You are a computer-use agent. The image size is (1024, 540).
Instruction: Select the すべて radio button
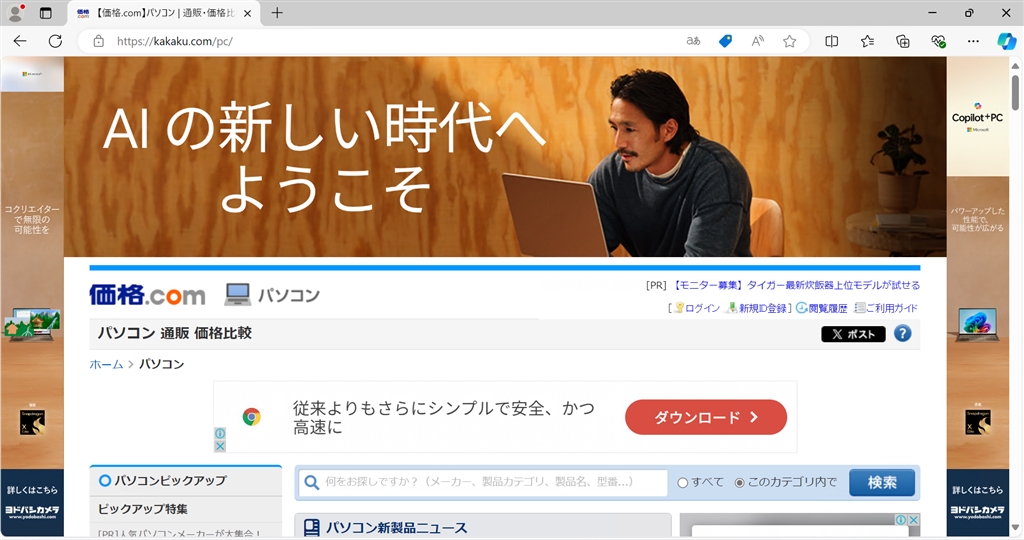(x=683, y=483)
